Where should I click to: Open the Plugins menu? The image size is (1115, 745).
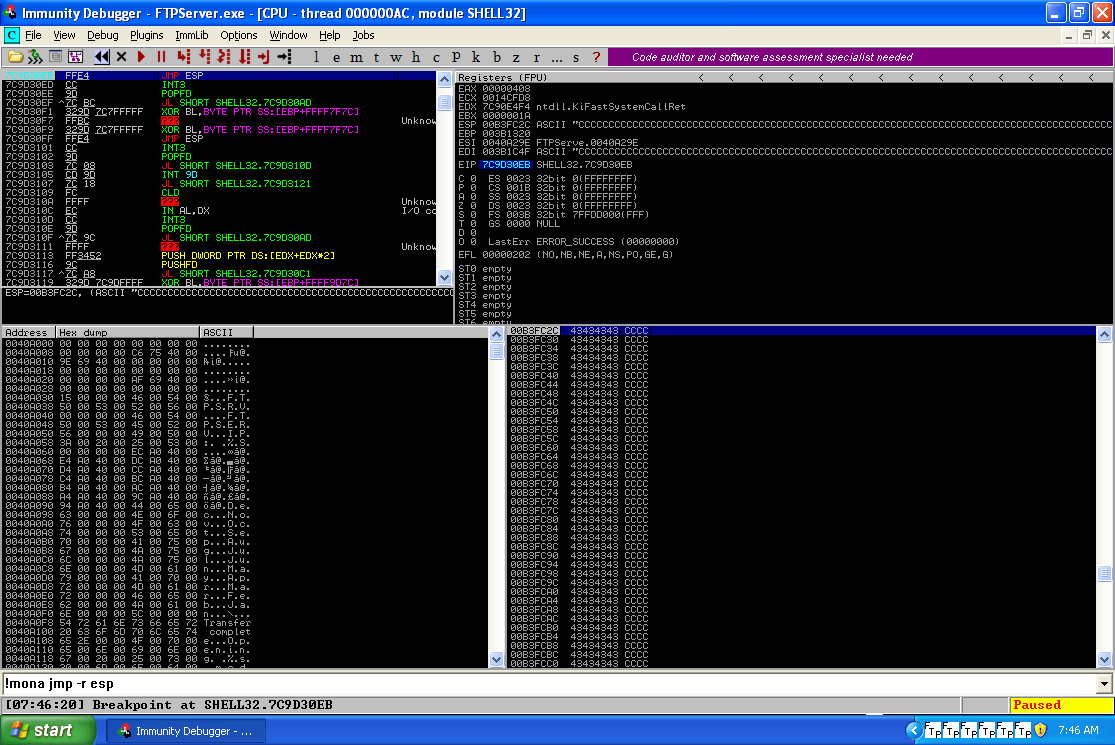pos(147,35)
